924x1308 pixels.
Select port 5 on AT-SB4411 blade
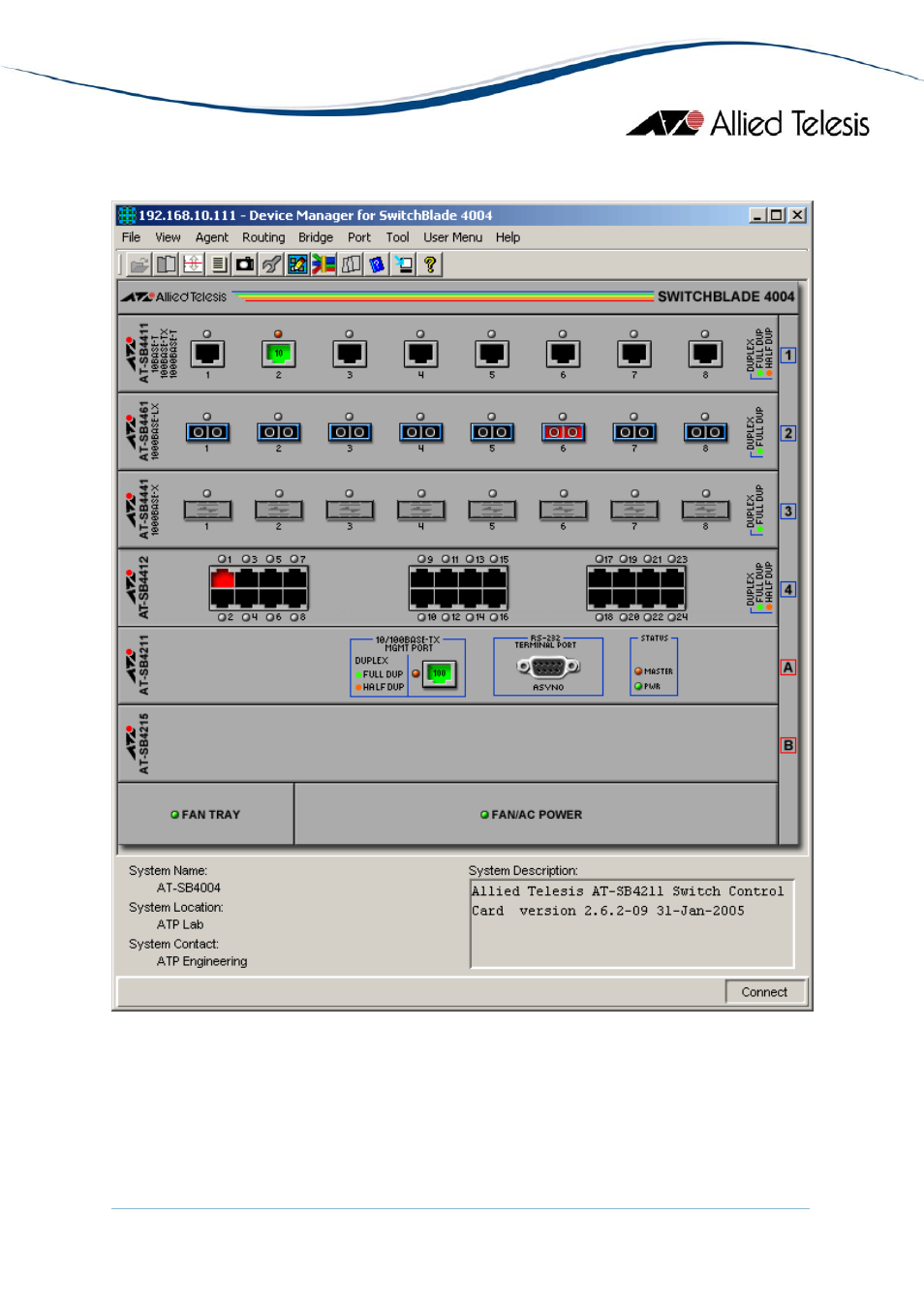[492, 354]
